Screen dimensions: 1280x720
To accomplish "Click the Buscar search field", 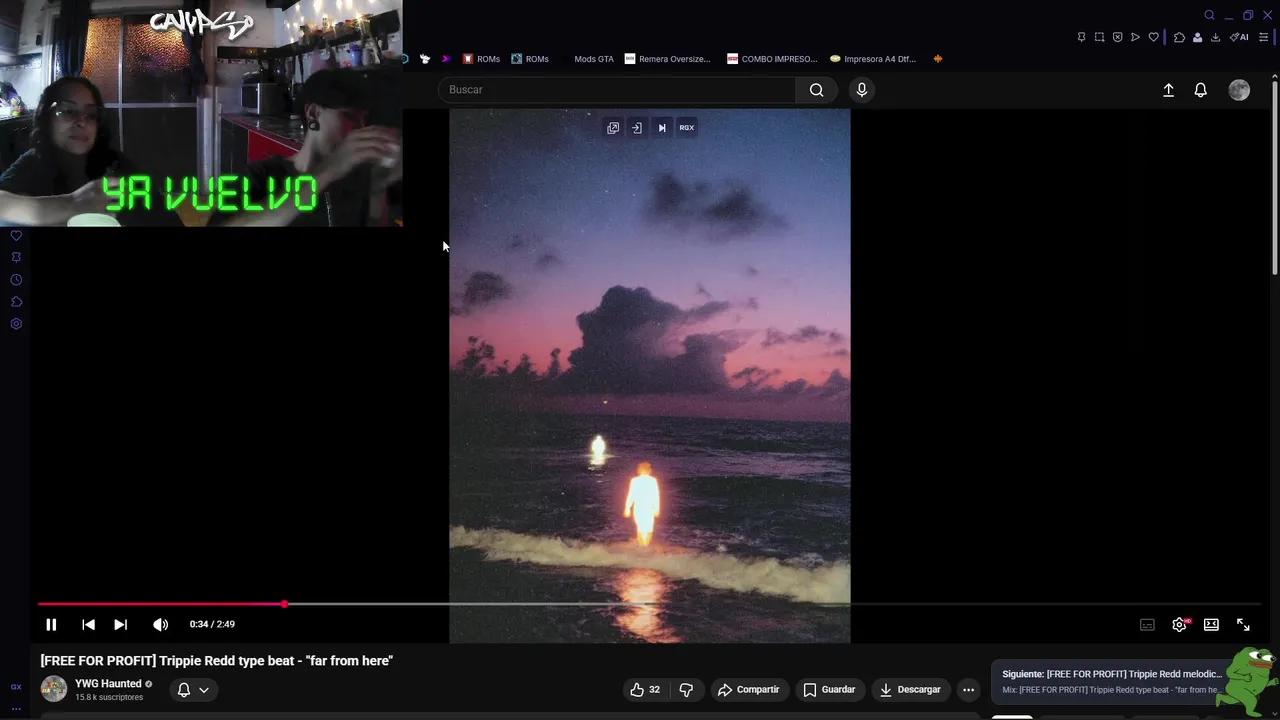I will 617,90.
